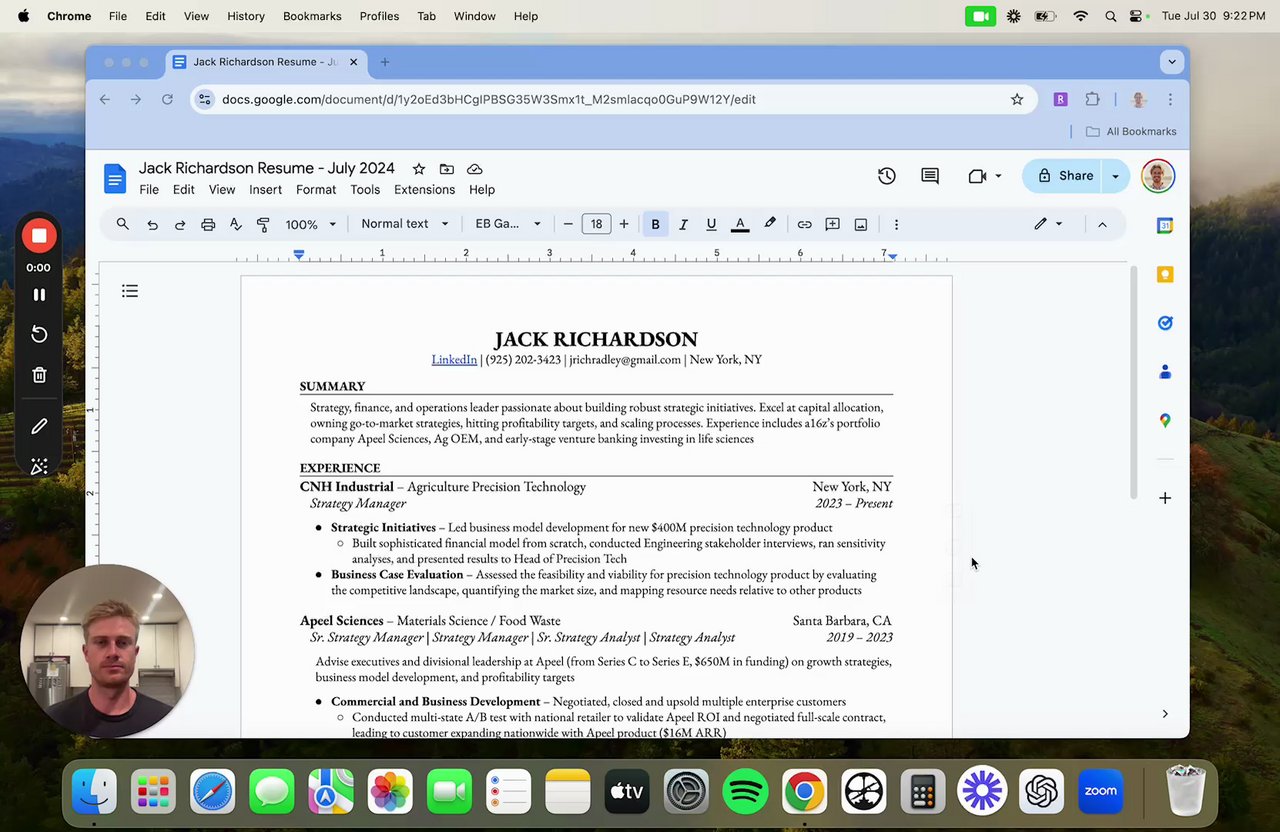Screen dimensions: 1280x832
Task: Print the document
Action: (208, 224)
